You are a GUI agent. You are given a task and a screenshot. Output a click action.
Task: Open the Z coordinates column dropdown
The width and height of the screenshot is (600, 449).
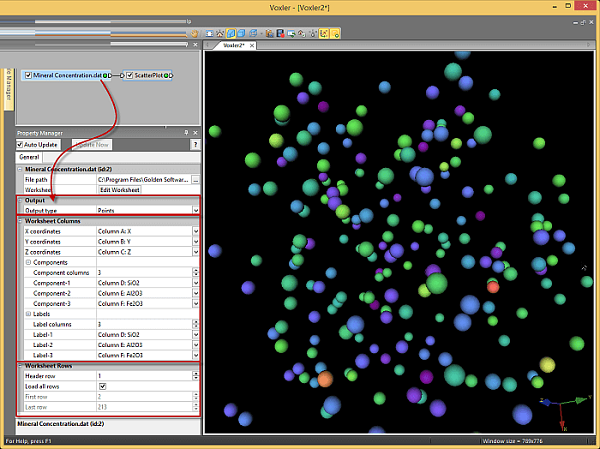click(x=196, y=252)
